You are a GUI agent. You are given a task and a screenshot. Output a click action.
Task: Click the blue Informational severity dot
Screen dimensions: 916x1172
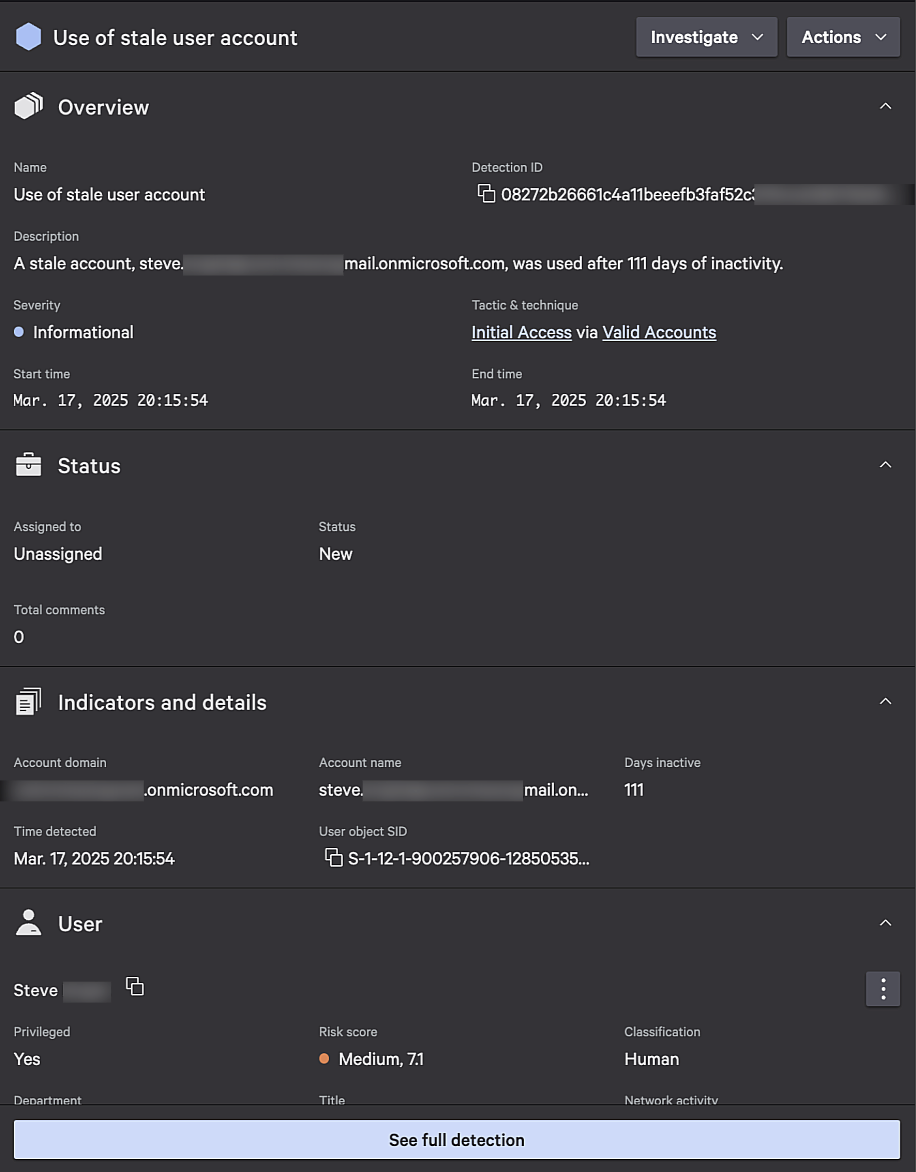(19, 332)
